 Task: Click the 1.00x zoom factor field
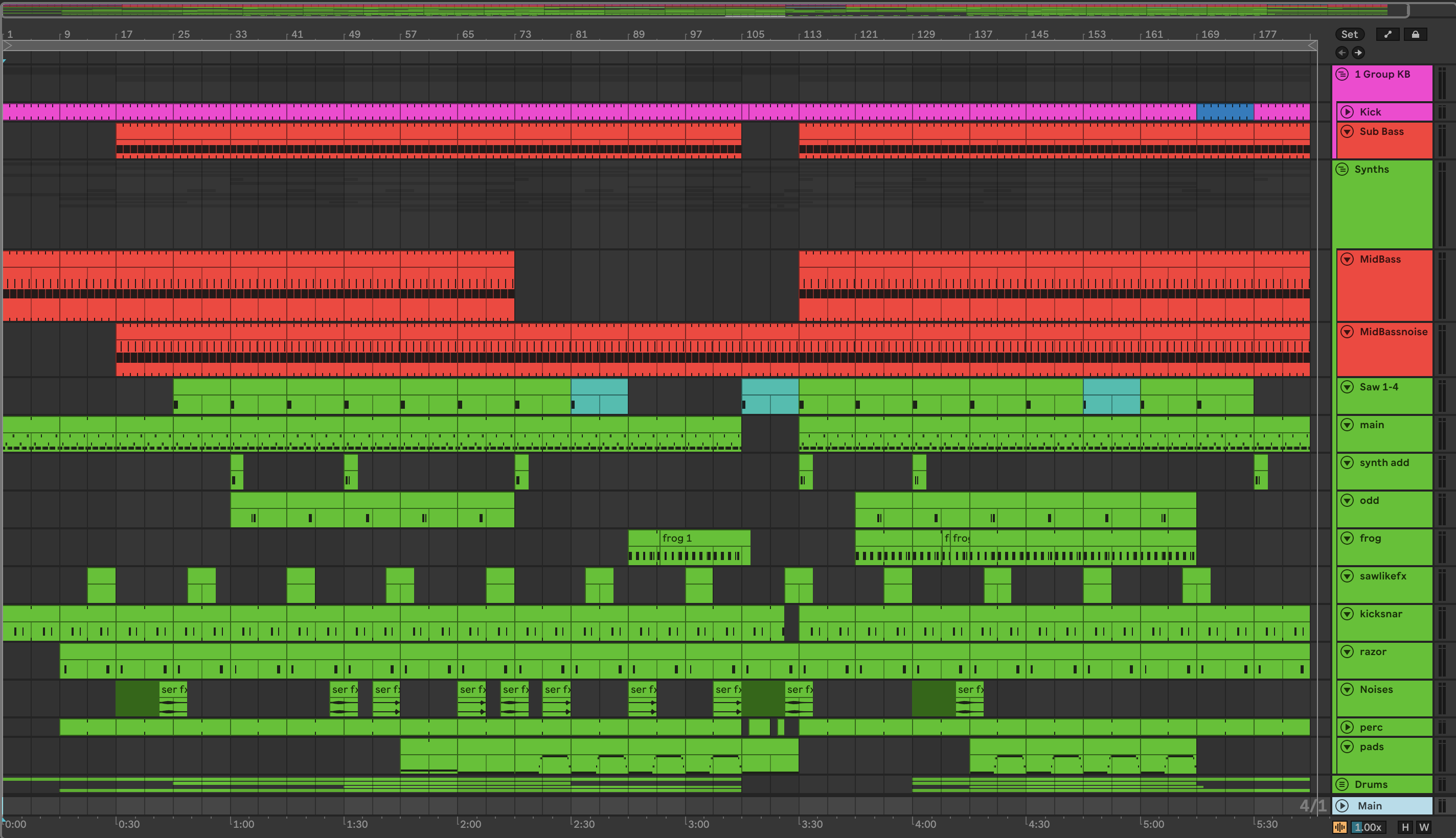pyautogui.click(x=1368, y=827)
